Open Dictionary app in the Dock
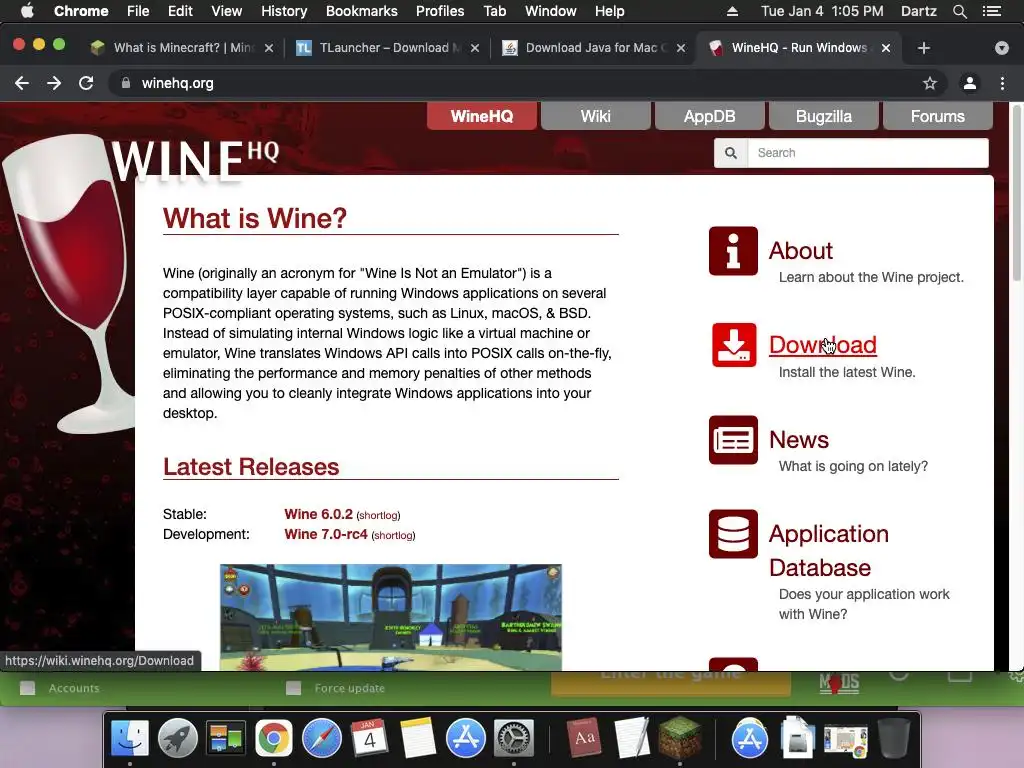This screenshot has height=768, width=1024. (583, 739)
